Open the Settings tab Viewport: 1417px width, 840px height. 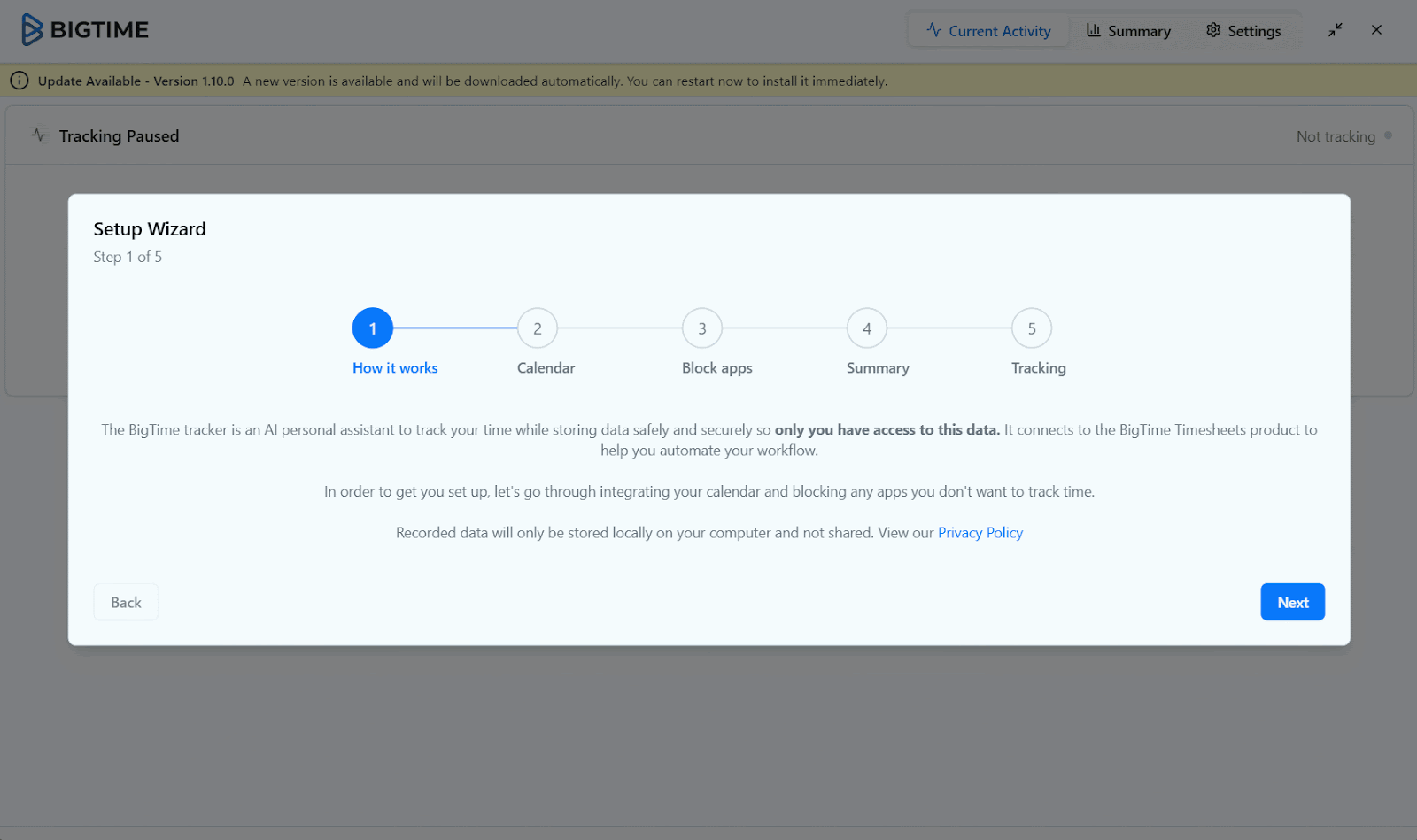pos(1254,30)
